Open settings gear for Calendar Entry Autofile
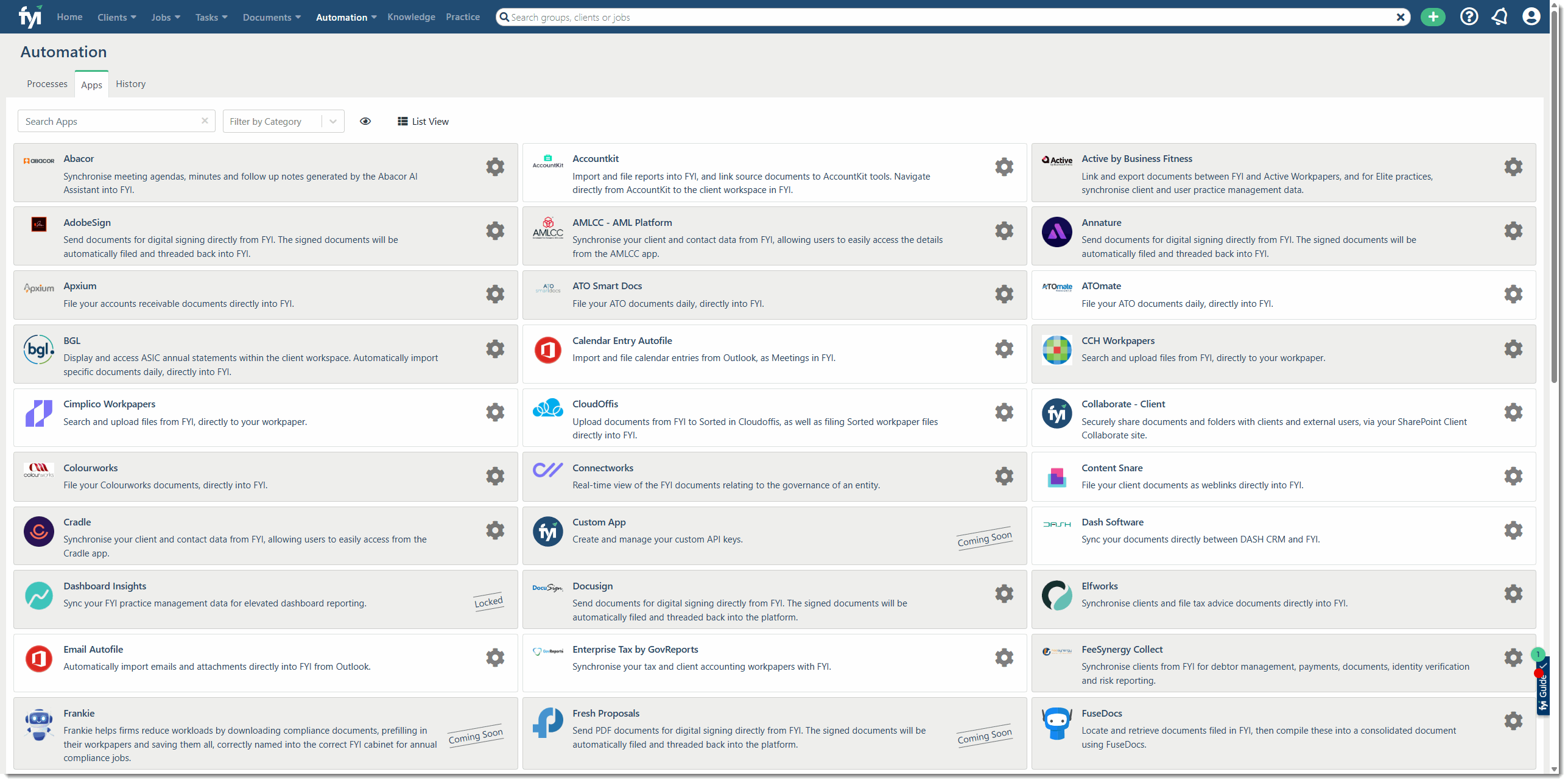This screenshot has height=783, width=1568. (1004, 349)
